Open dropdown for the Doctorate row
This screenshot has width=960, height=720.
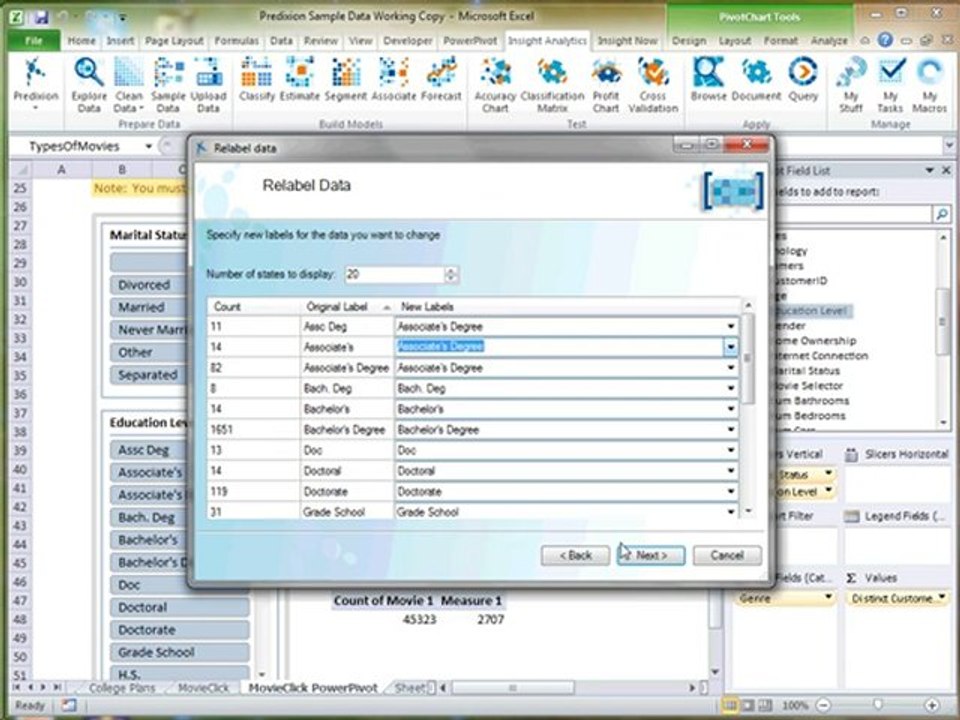[x=730, y=492]
